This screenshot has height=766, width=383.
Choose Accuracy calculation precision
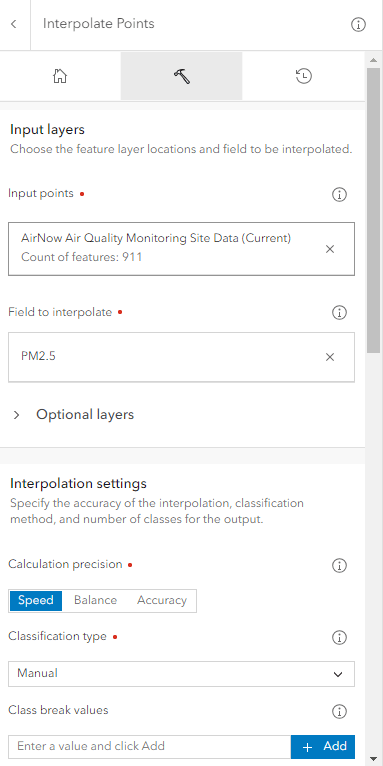click(x=162, y=600)
